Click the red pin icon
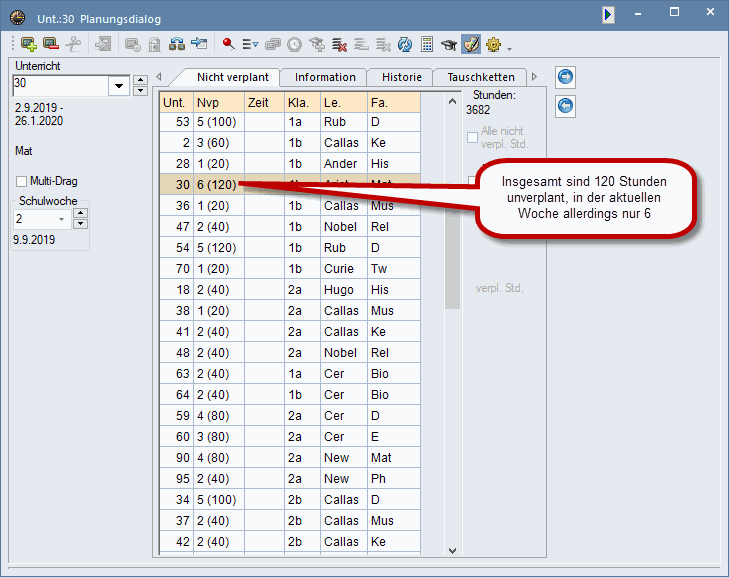Image resolution: width=730 pixels, height=578 pixels. pyautogui.click(x=229, y=44)
